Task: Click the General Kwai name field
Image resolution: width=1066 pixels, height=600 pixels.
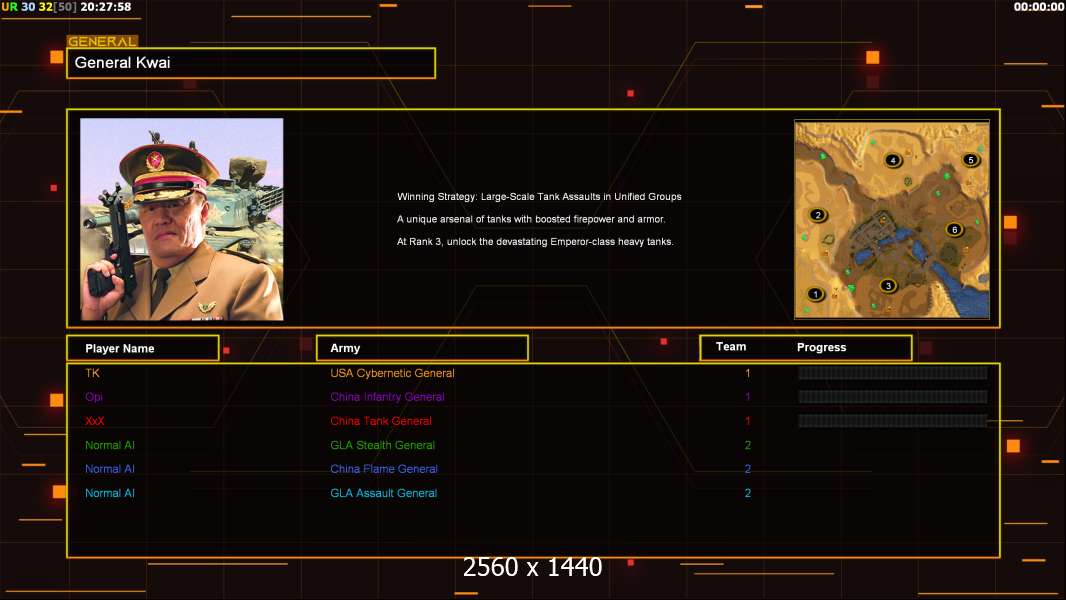Action: [x=251, y=63]
